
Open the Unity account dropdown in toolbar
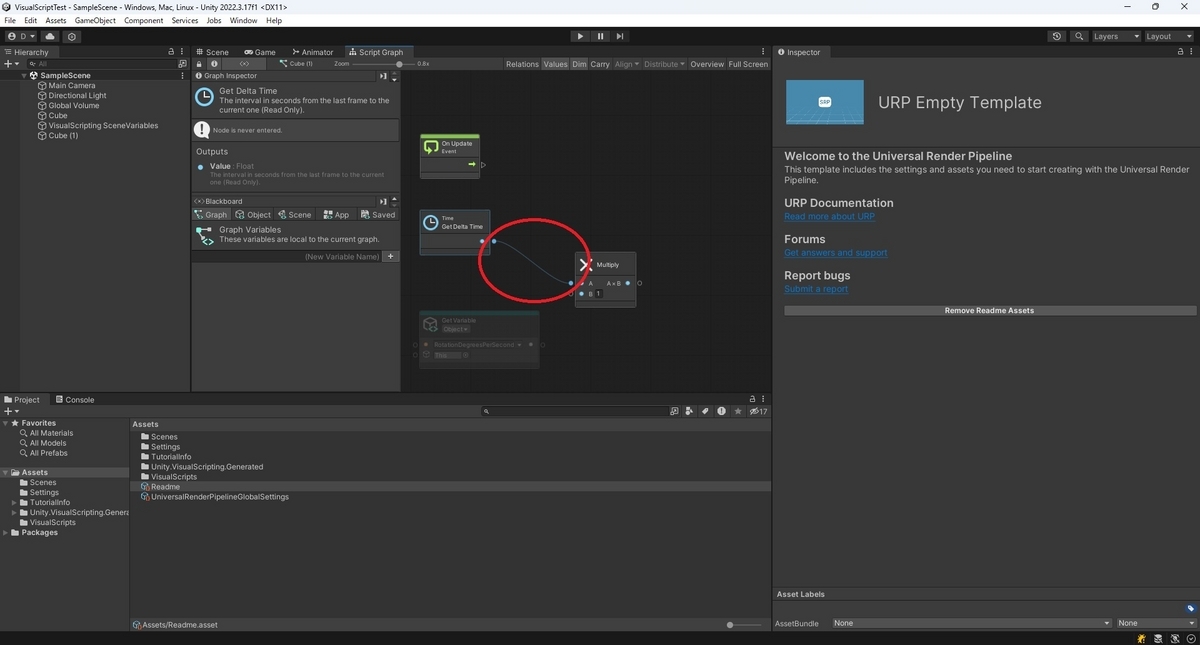pyautogui.click(x=21, y=36)
